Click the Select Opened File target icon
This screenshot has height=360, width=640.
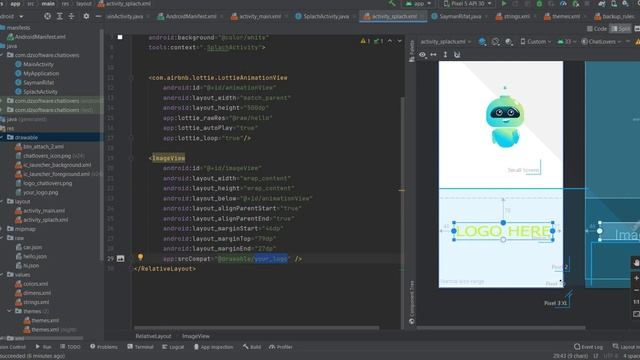[x=48, y=16]
